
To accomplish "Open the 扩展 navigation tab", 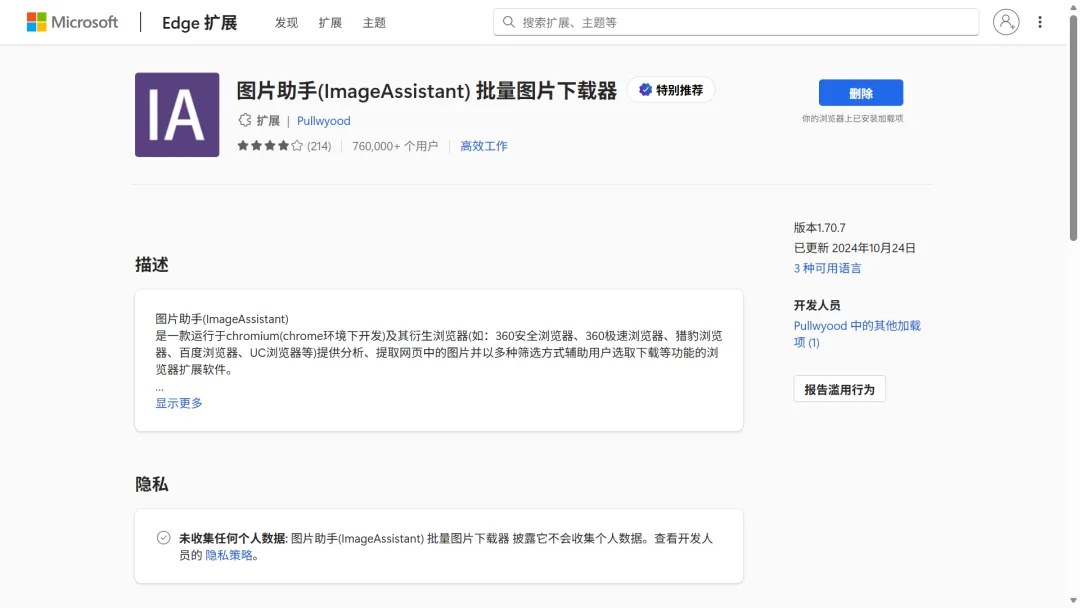I will click(330, 23).
